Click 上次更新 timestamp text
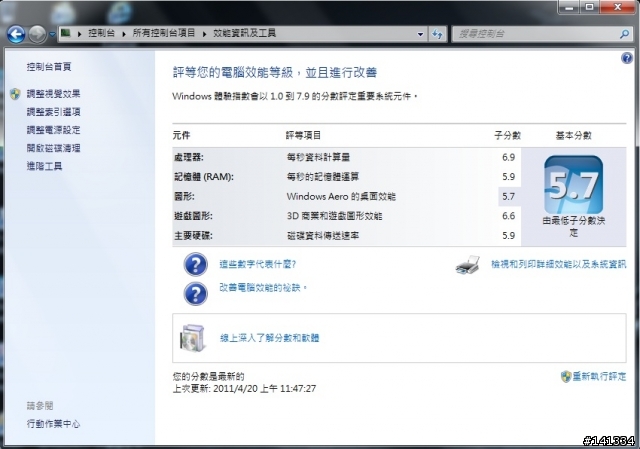The image size is (640, 449). point(244,389)
